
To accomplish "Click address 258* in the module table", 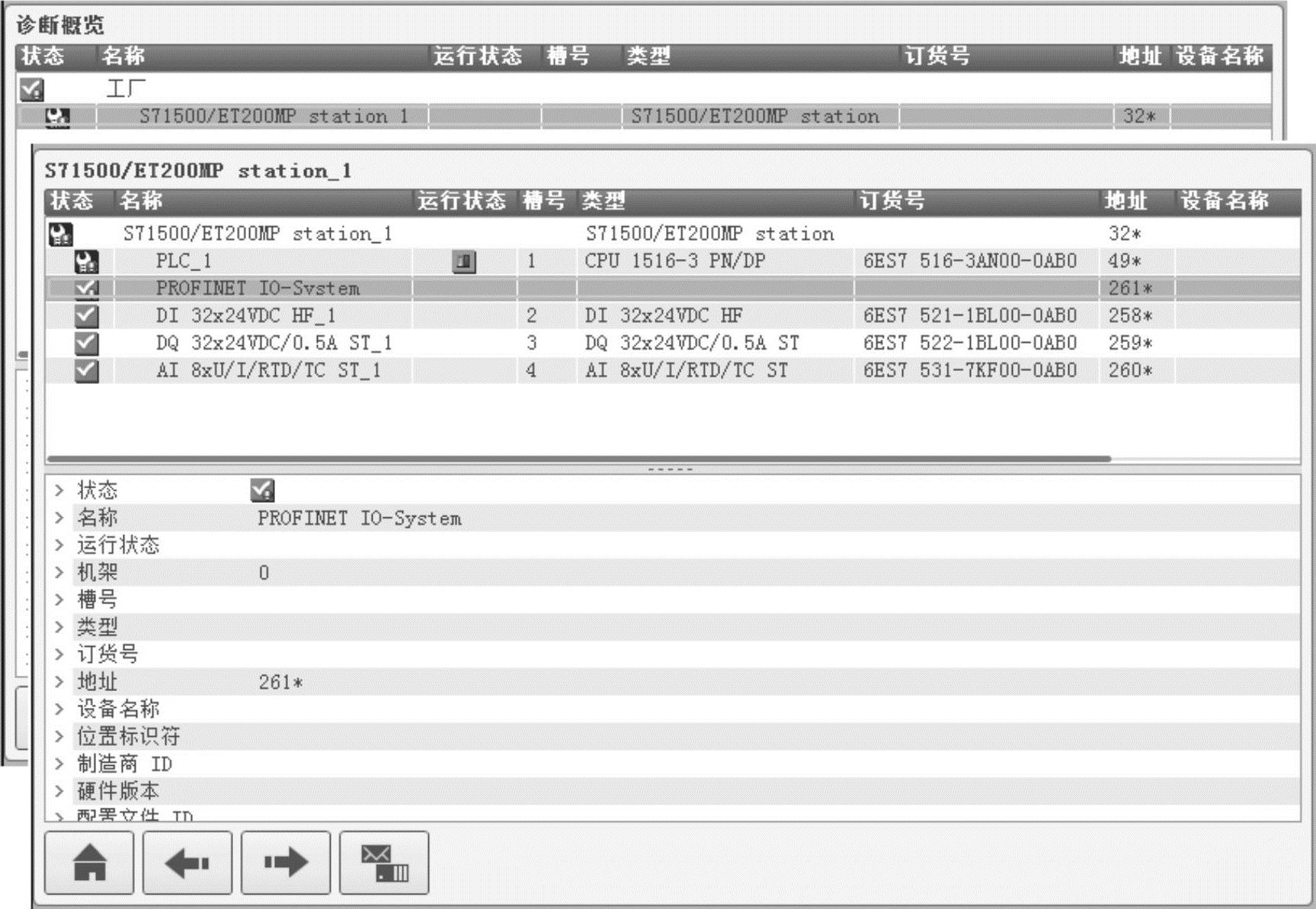I will [1130, 315].
